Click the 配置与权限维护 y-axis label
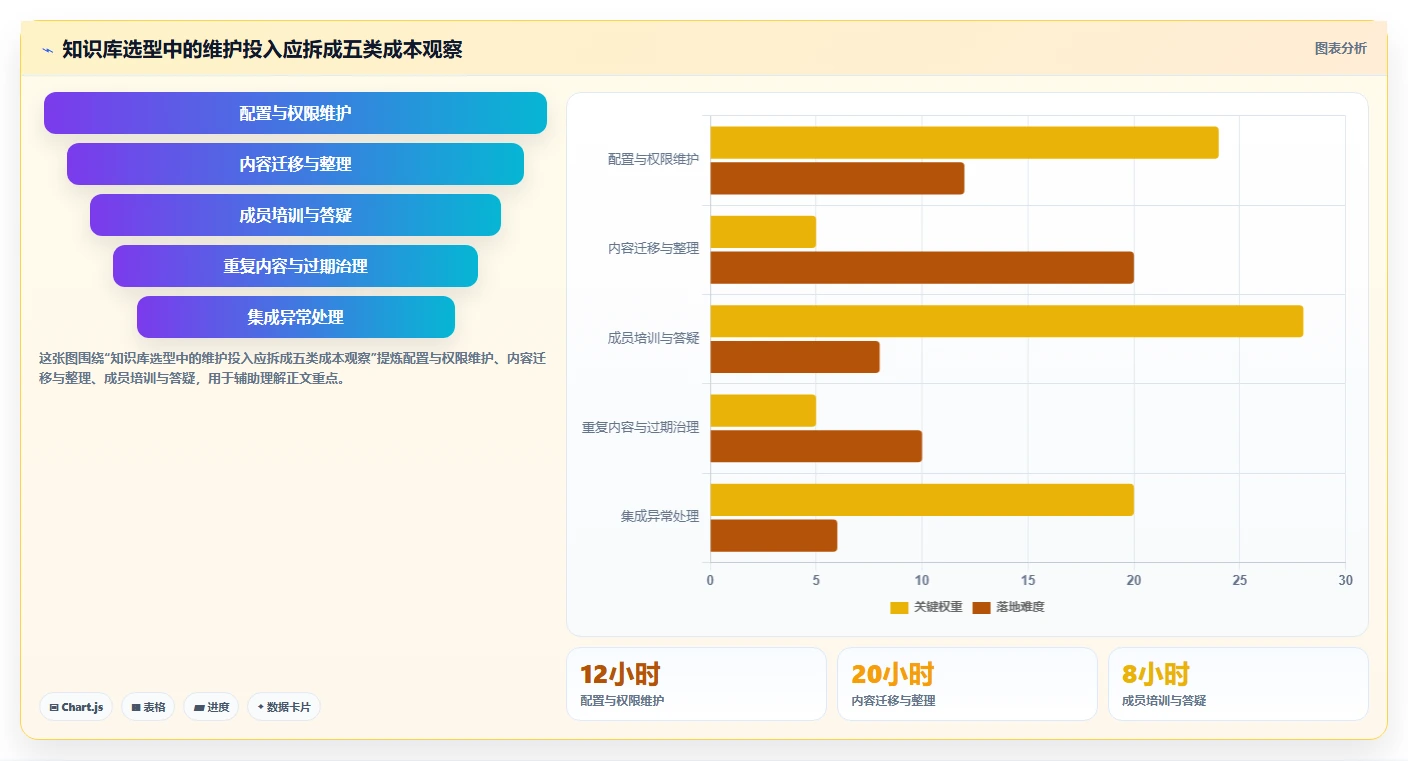Viewport: 1408px width, 761px height. [653, 159]
